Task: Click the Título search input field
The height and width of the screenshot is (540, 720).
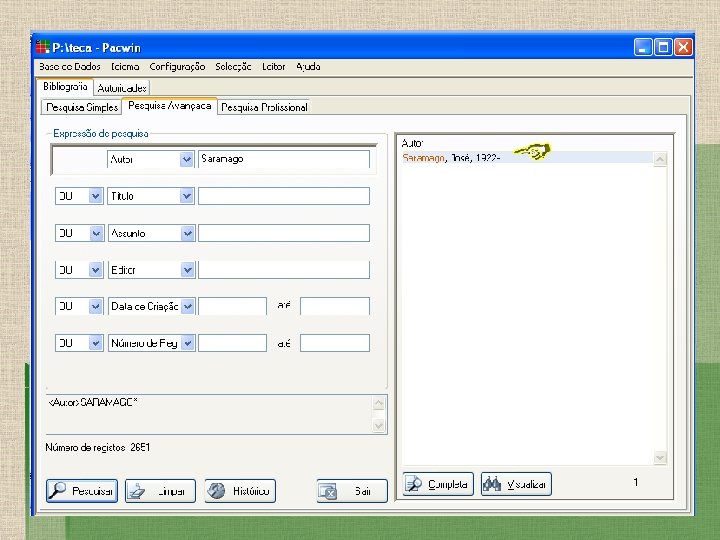Action: coord(284,196)
